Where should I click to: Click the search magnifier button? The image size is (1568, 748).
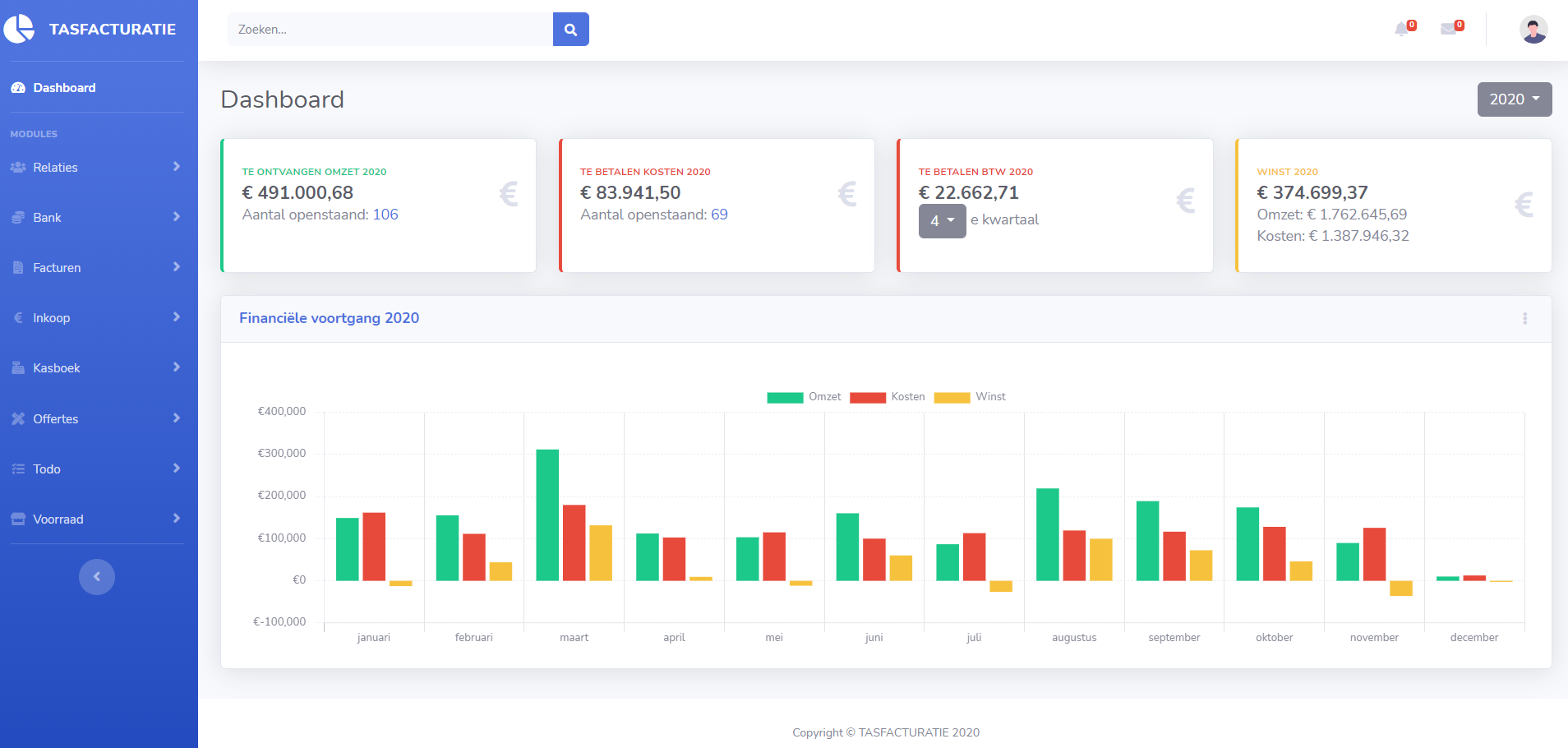click(x=570, y=30)
